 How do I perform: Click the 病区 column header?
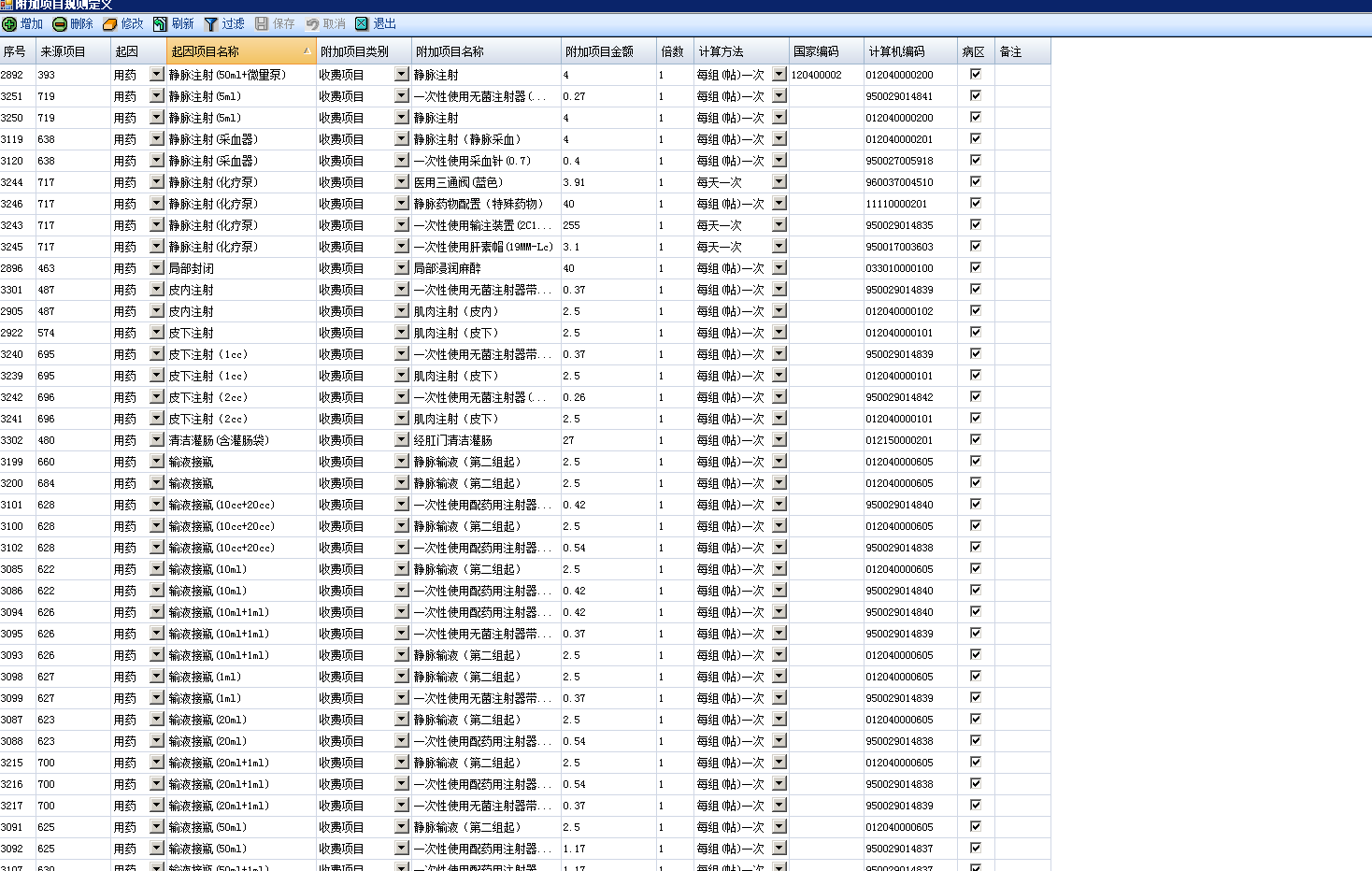(977, 51)
